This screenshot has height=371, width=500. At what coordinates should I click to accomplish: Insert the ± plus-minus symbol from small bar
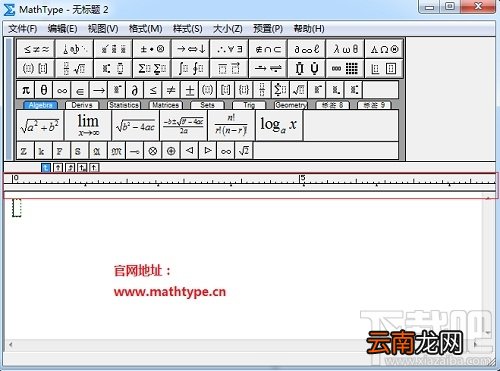tap(189, 90)
